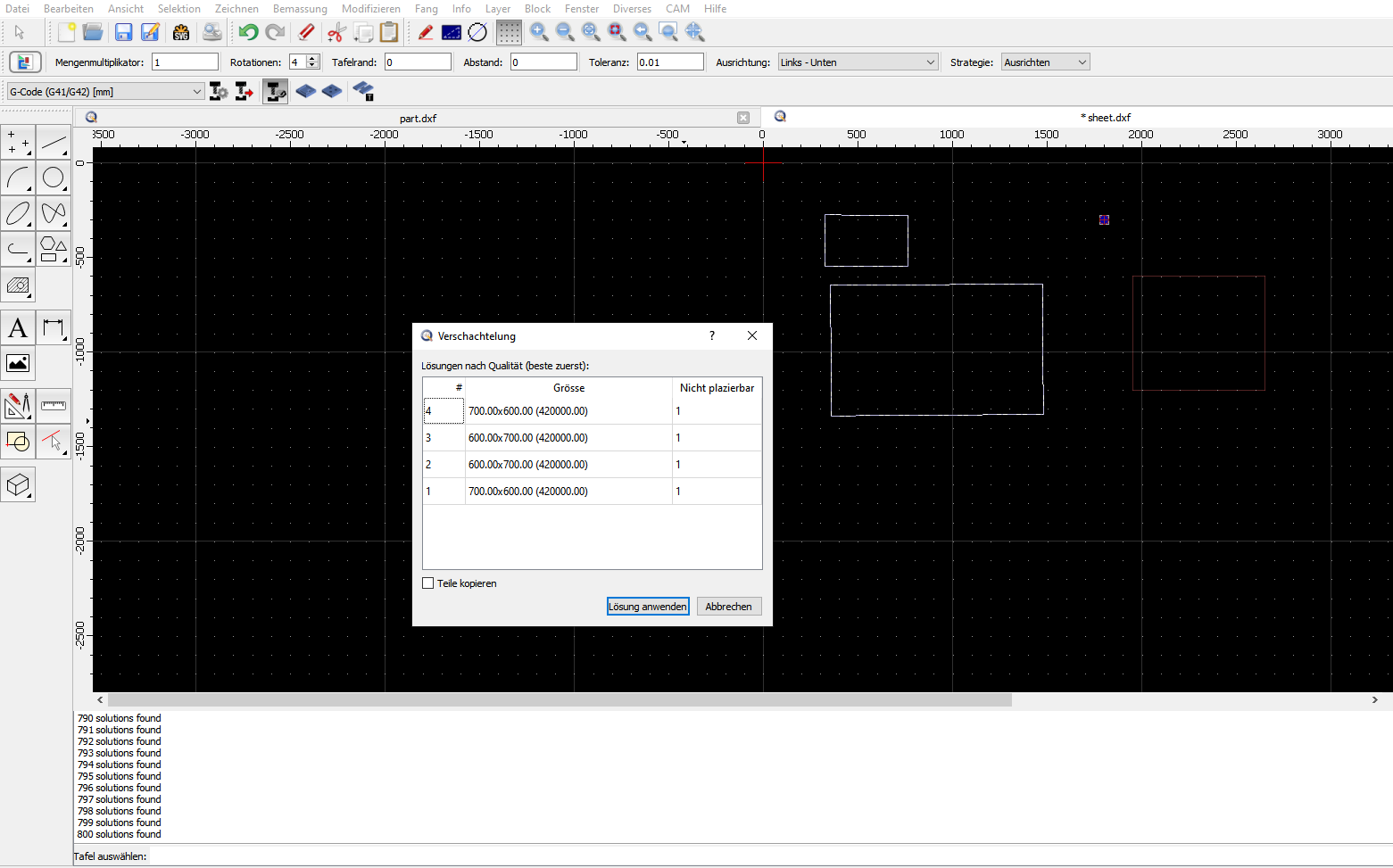
Task: Expand the Ausrichtung dropdown
Action: [930, 62]
